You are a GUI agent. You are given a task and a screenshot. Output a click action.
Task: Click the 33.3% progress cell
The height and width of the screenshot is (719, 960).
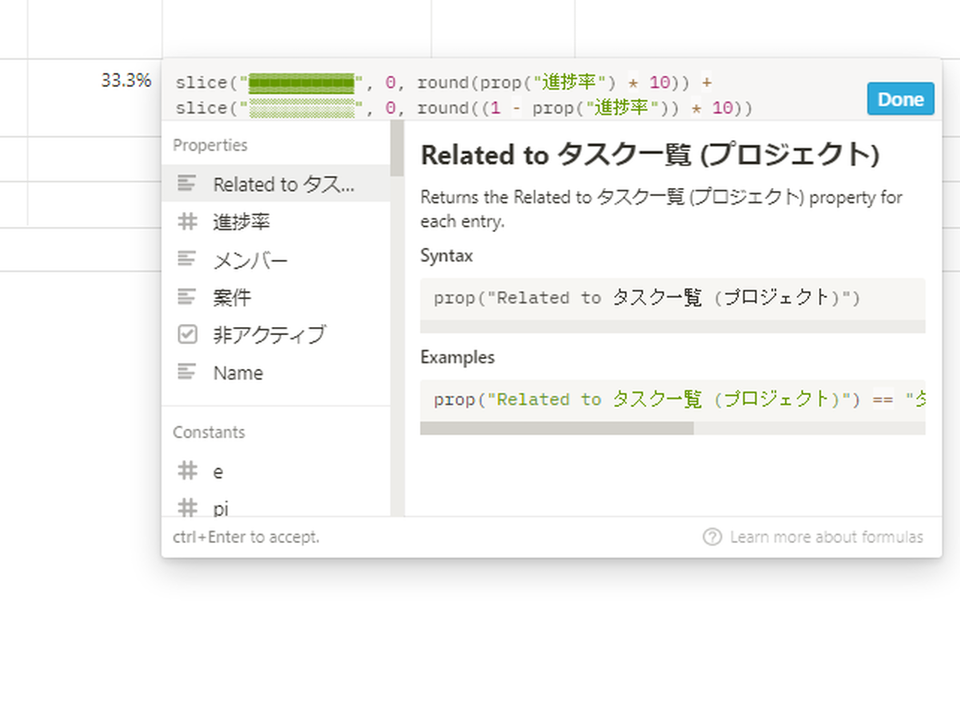coord(95,80)
